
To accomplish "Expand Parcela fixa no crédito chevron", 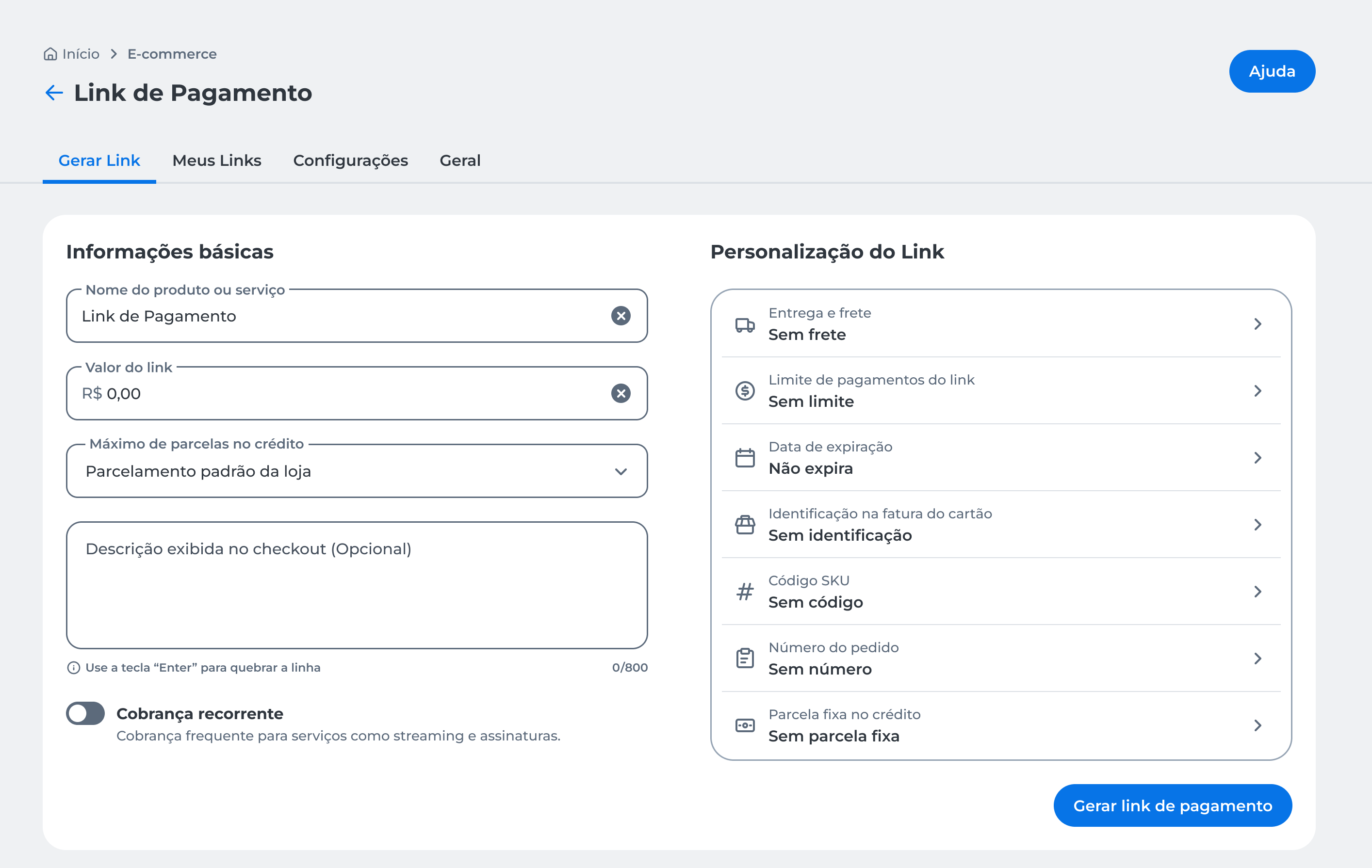I will 1258,725.
